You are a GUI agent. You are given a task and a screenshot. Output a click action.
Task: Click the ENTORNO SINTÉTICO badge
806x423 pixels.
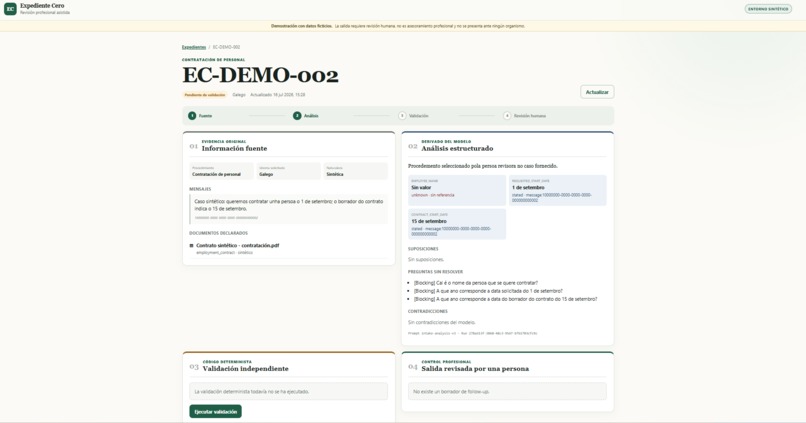pyautogui.click(x=768, y=9)
